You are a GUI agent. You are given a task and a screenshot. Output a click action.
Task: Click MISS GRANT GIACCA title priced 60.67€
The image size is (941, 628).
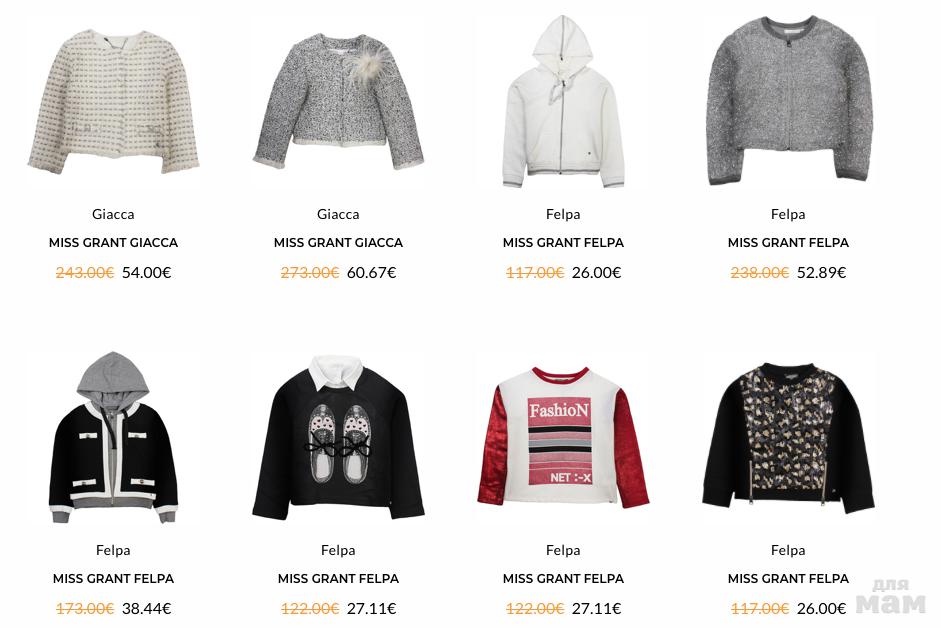[338, 243]
